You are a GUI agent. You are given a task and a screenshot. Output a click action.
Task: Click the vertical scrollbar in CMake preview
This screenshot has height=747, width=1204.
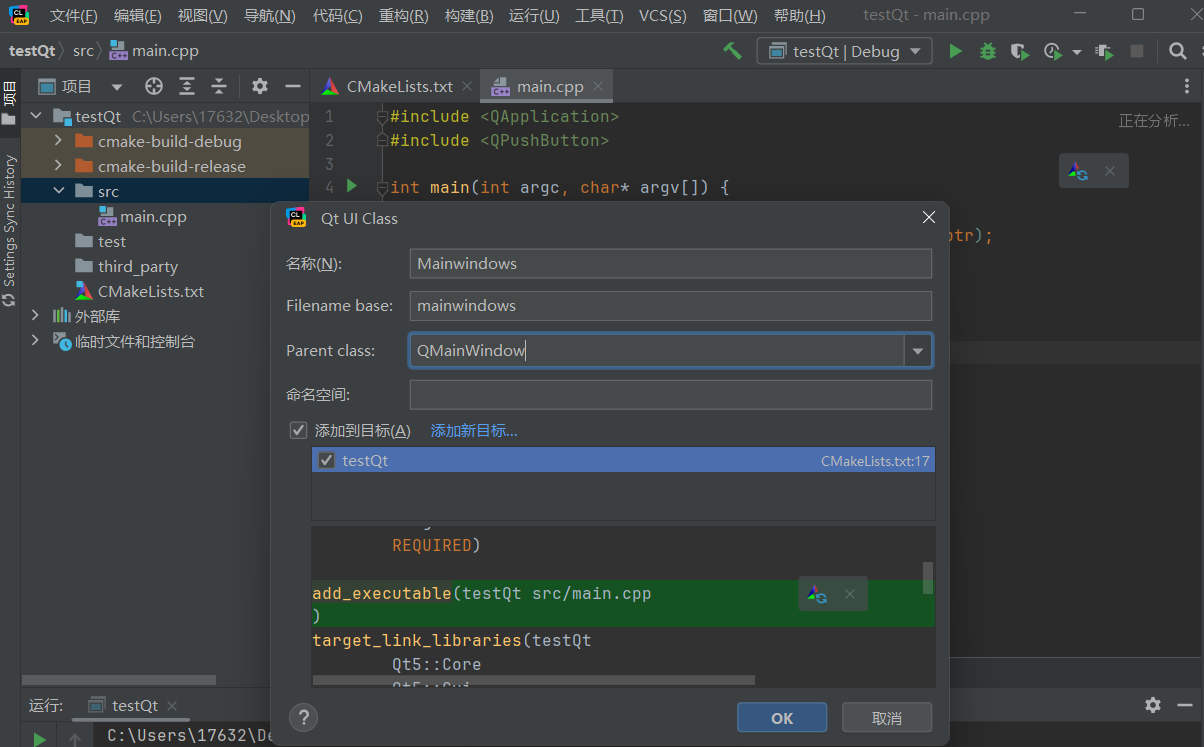tap(928, 577)
